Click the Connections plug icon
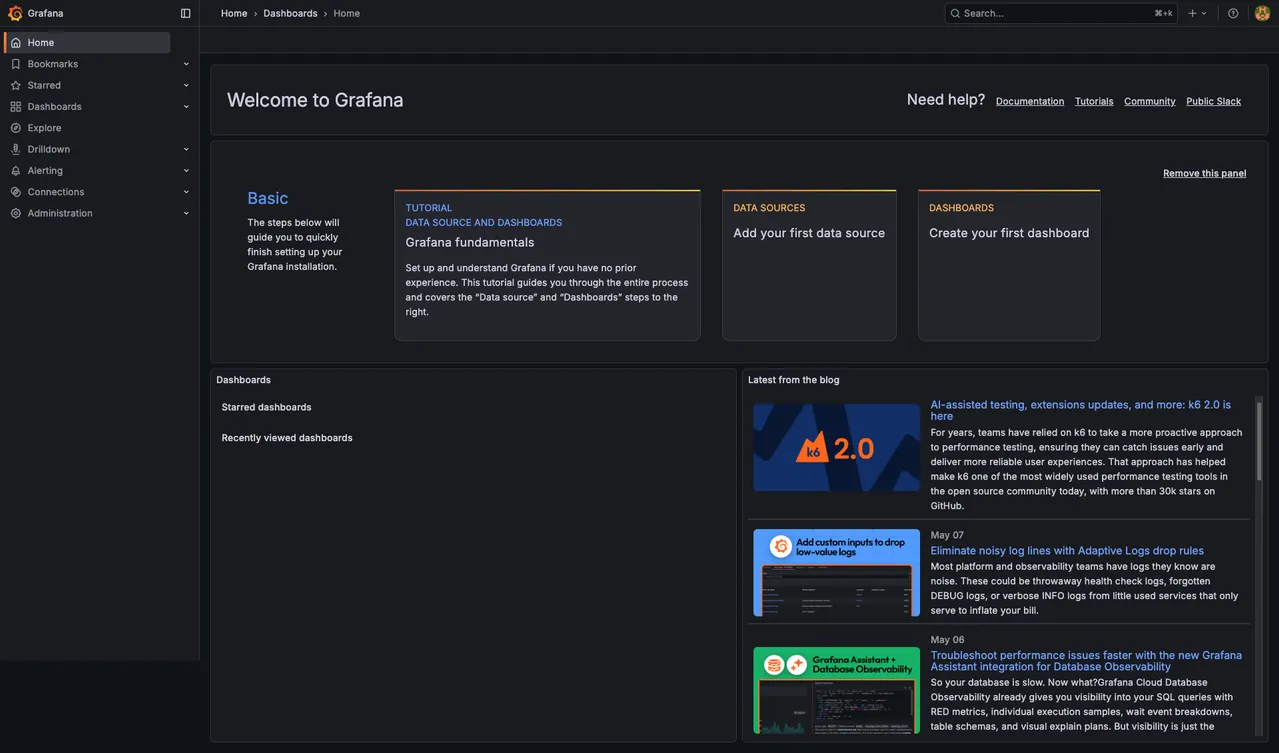 coord(16,192)
